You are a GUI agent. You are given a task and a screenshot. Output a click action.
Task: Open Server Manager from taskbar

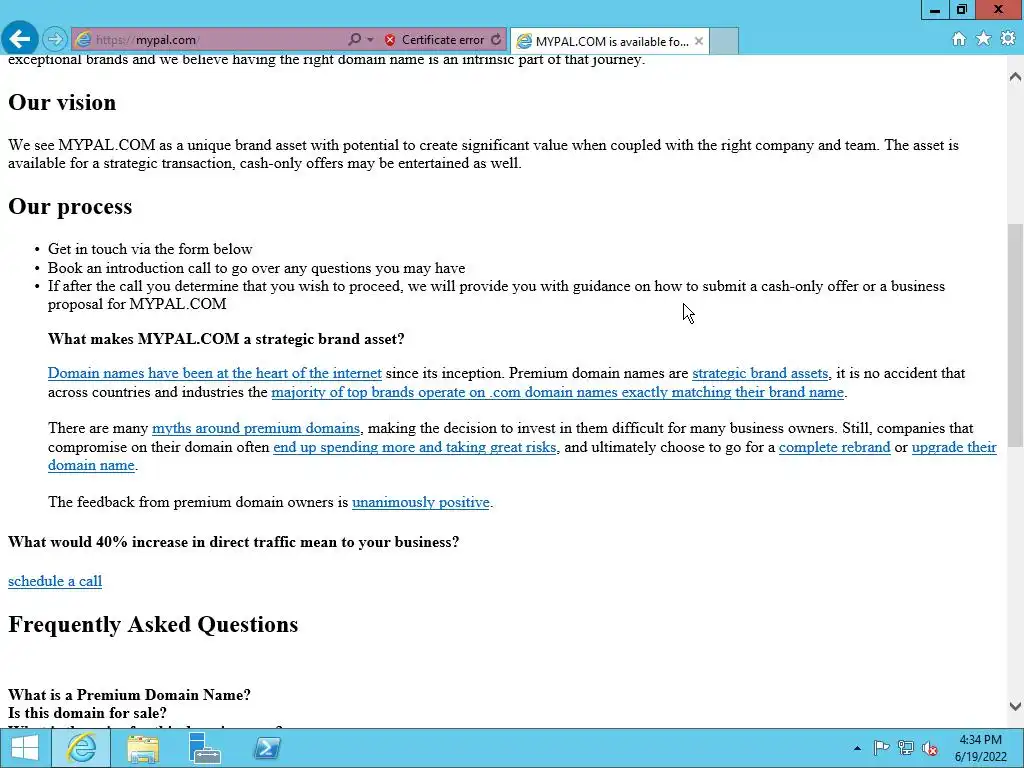point(204,748)
